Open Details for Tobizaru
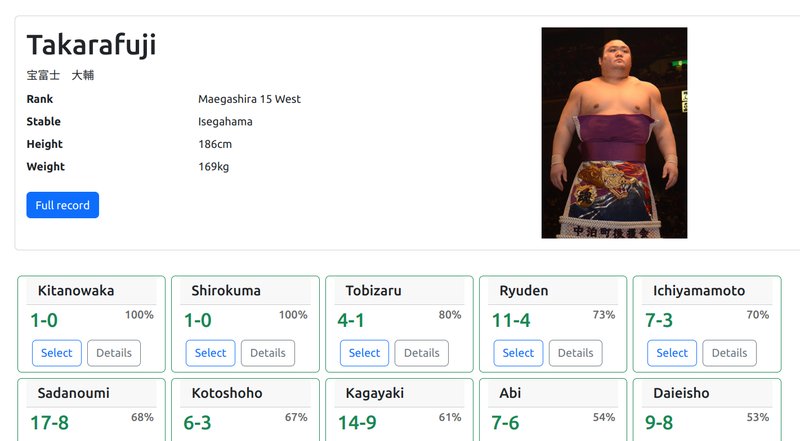800x441 pixels. click(421, 353)
